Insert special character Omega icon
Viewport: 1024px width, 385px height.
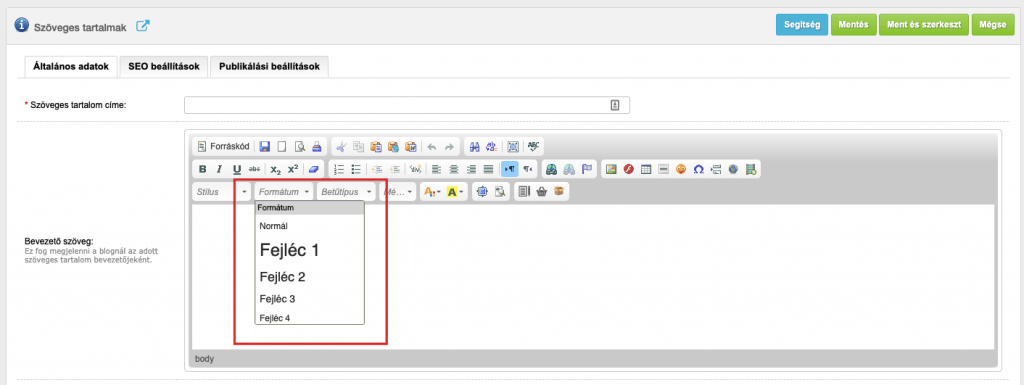[698, 169]
